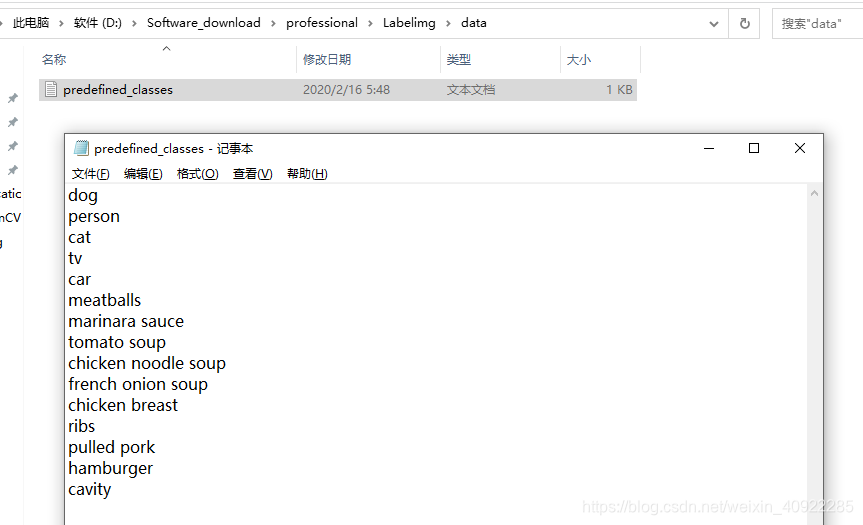Image resolution: width=863 pixels, height=525 pixels.
Task: Click the line 'french onion soup'
Action: pos(138,384)
